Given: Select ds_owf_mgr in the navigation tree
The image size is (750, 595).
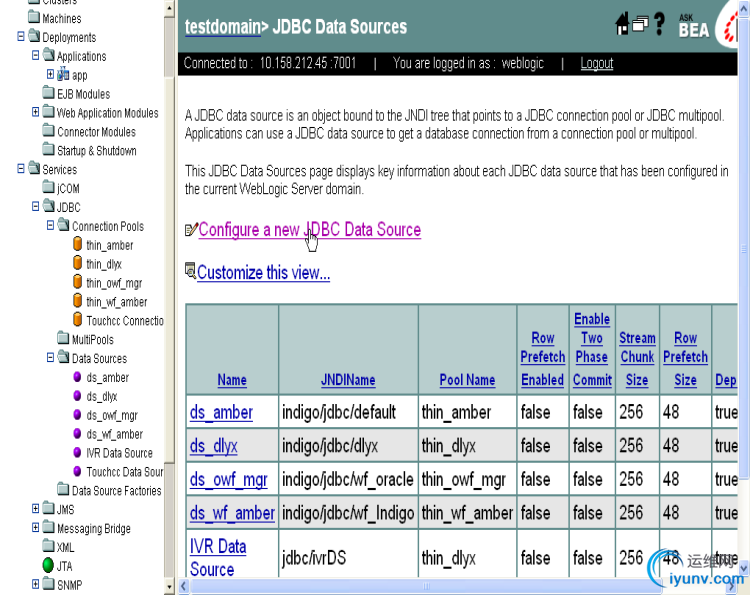Looking at the screenshot, I should pos(112,415).
